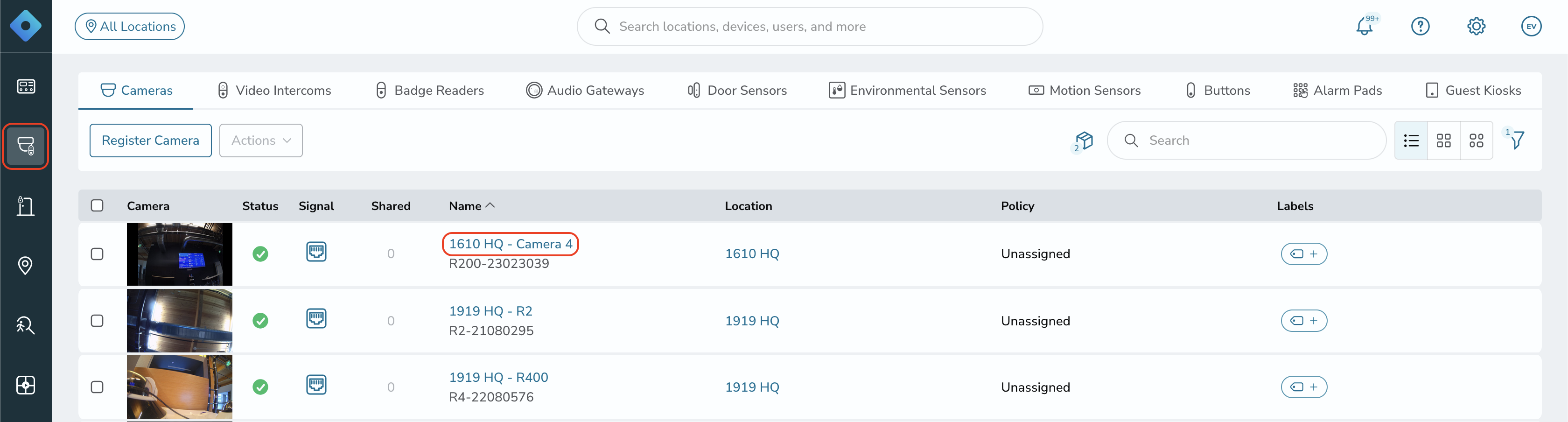
Task: Open the 1919 HQ - R400 camera link
Action: point(498,378)
